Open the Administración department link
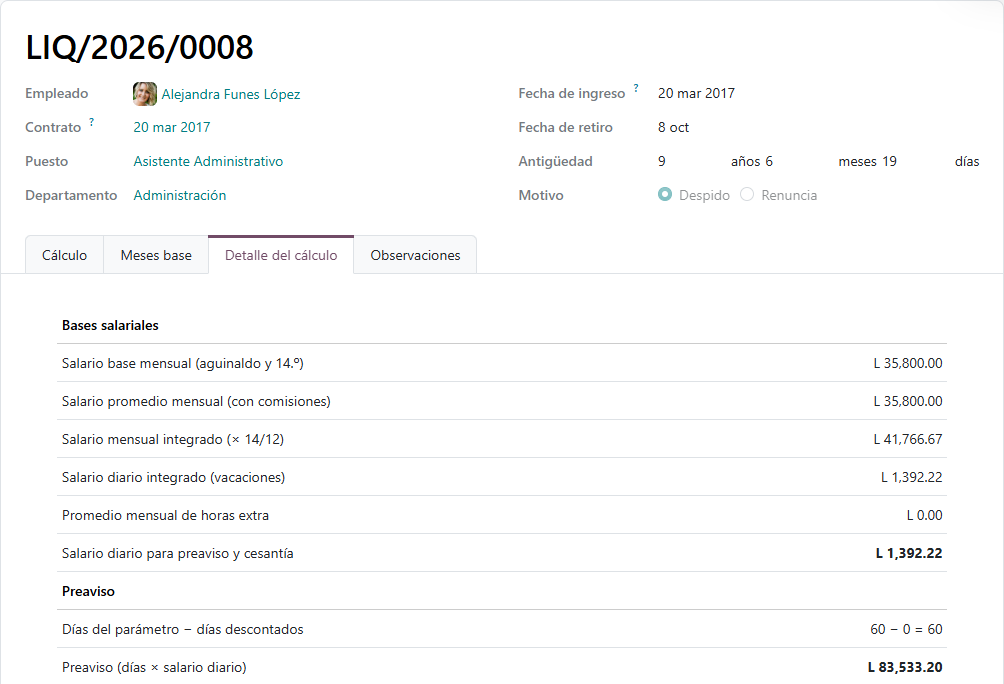The height and width of the screenshot is (684, 1004). [x=180, y=195]
